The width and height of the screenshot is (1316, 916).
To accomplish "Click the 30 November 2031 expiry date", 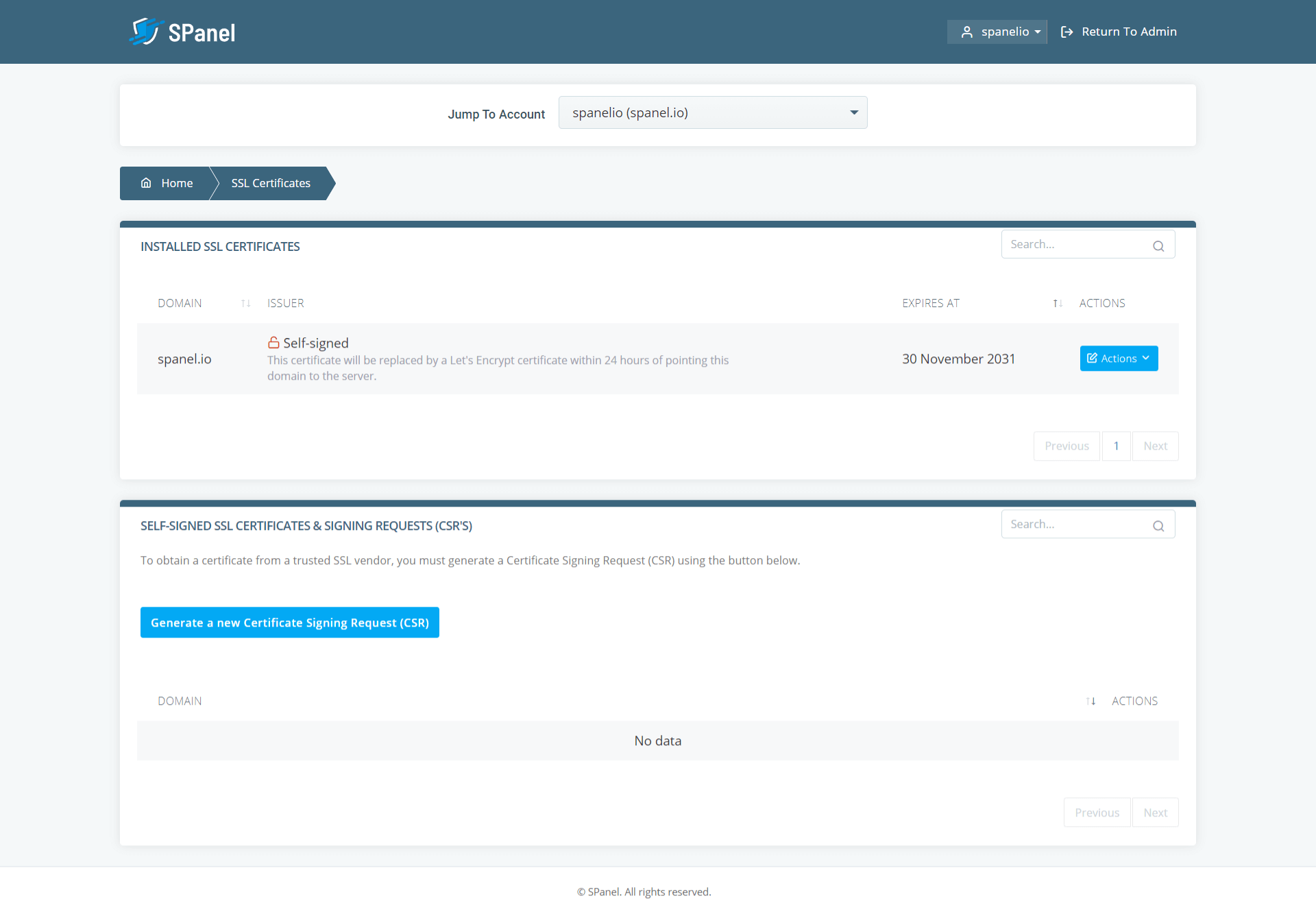I will 958,359.
